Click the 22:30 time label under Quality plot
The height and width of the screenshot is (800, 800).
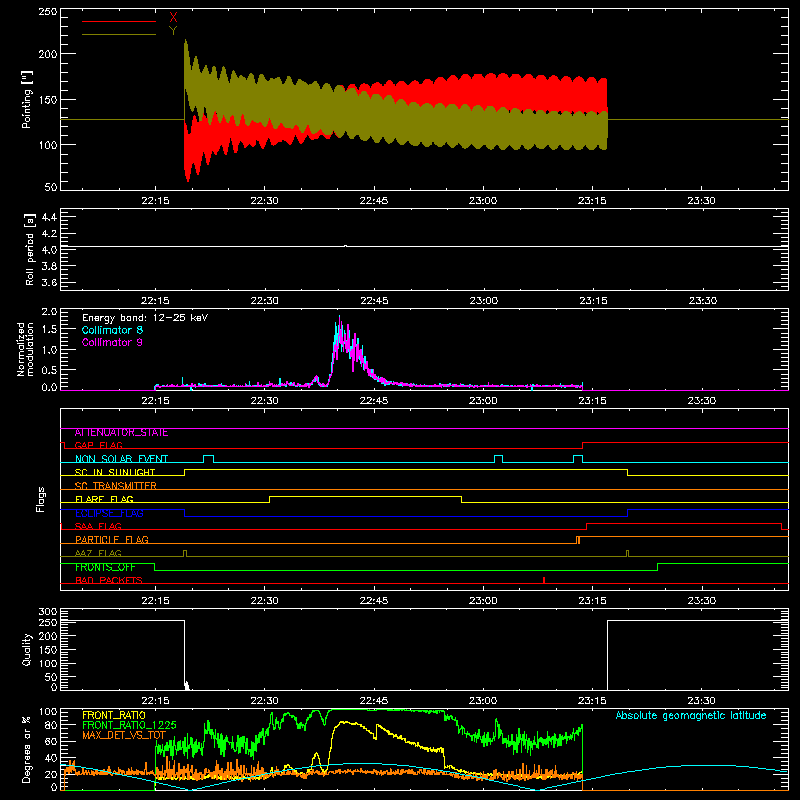pyautogui.click(x=264, y=701)
